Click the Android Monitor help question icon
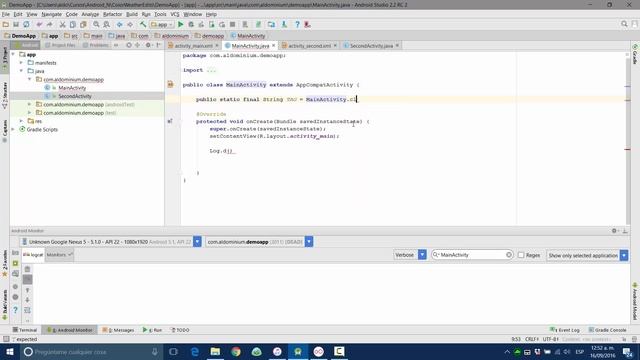The width and height of the screenshot is (640, 360). [x=16, y=310]
